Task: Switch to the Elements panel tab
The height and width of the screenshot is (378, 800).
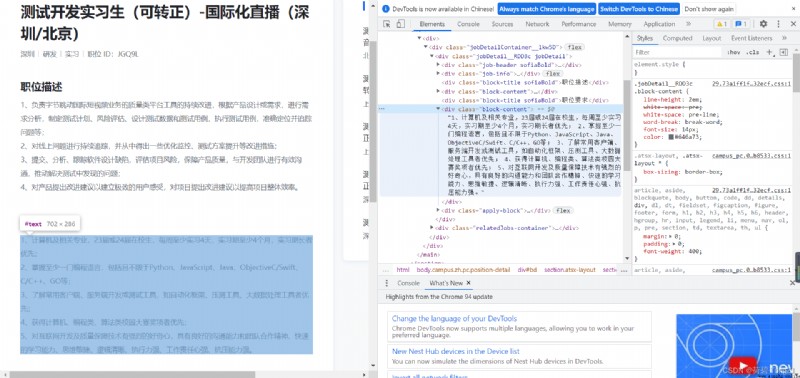Action: pos(432,24)
